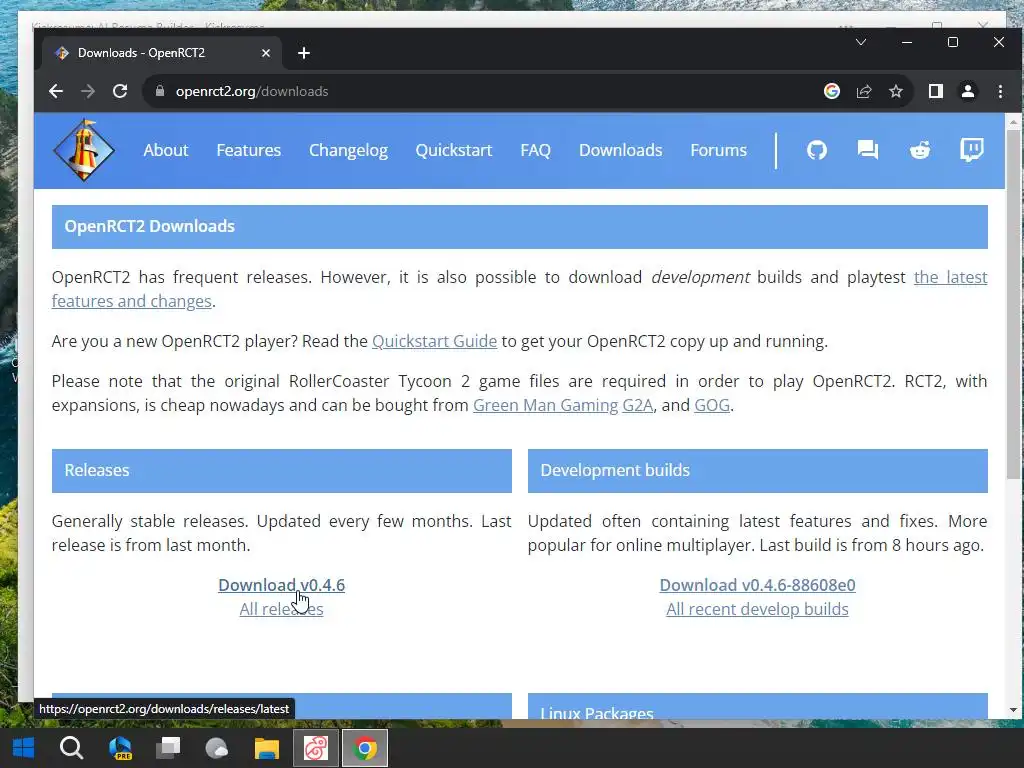This screenshot has width=1024, height=768.
Task: Open the chat bubbles icon link
Action: 867,150
